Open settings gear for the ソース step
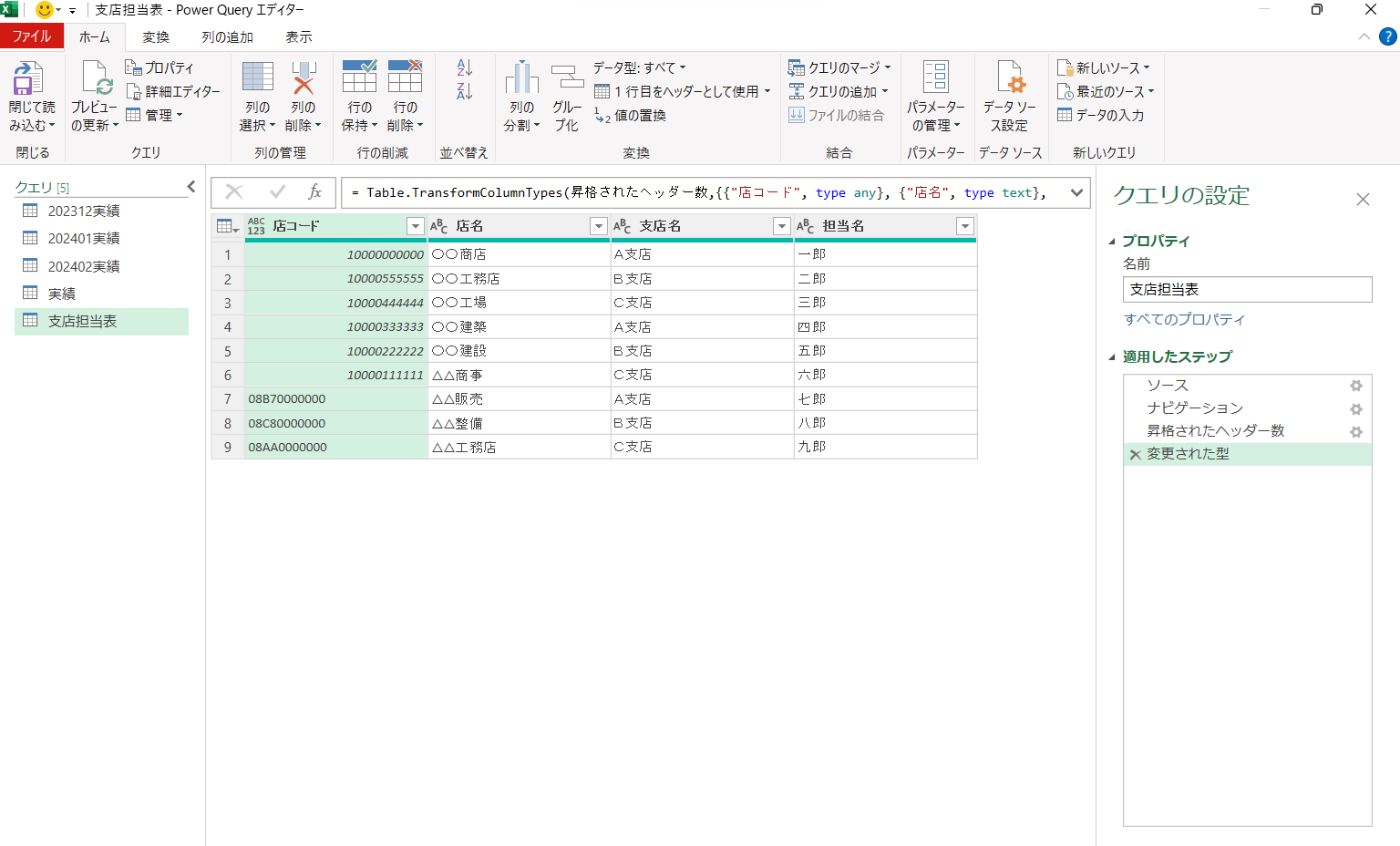This screenshot has height=846, width=1400. pos(1356,386)
